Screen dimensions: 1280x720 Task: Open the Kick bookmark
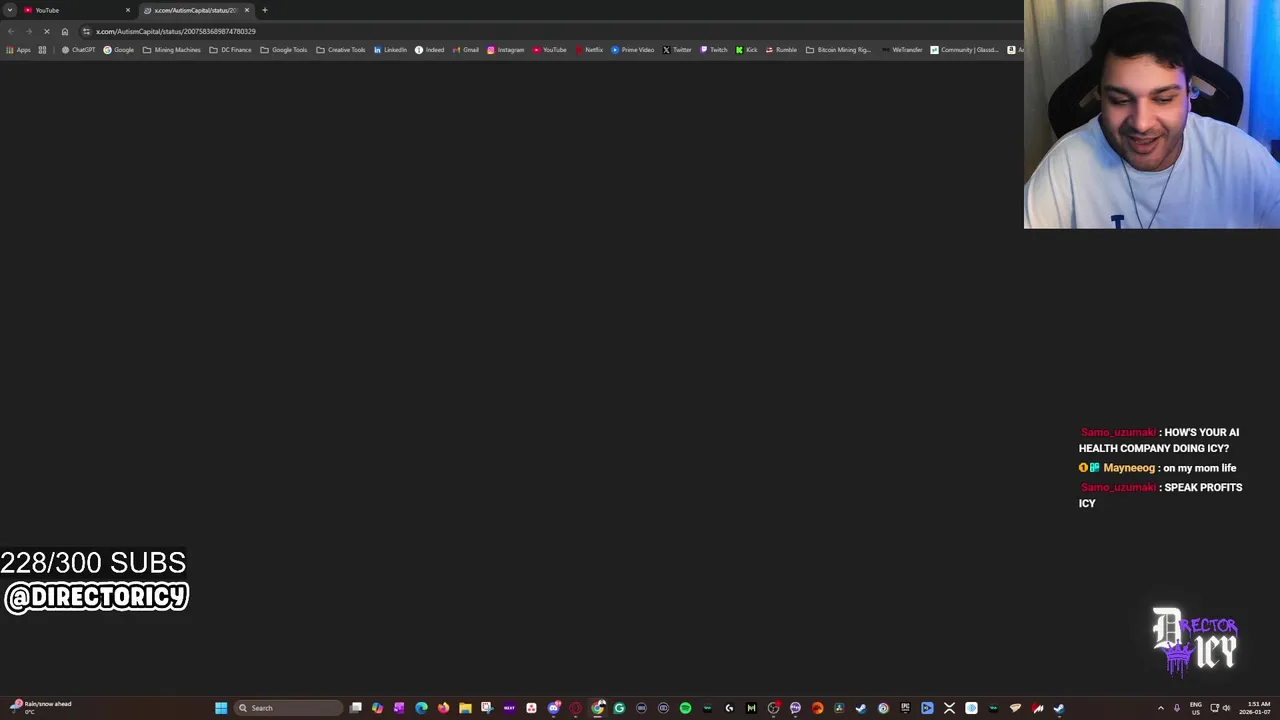click(747, 50)
